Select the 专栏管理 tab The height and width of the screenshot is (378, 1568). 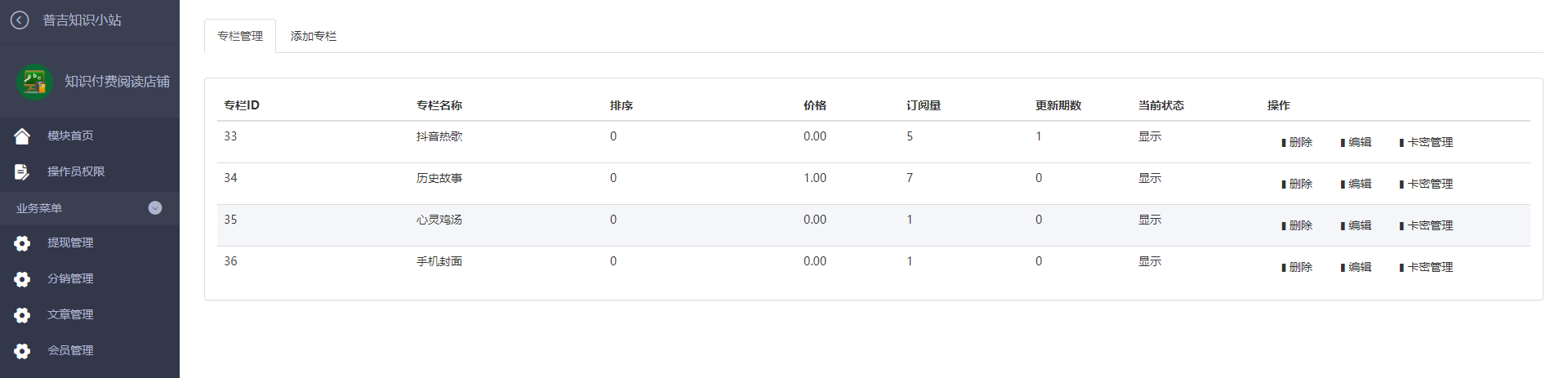[240, 36]
